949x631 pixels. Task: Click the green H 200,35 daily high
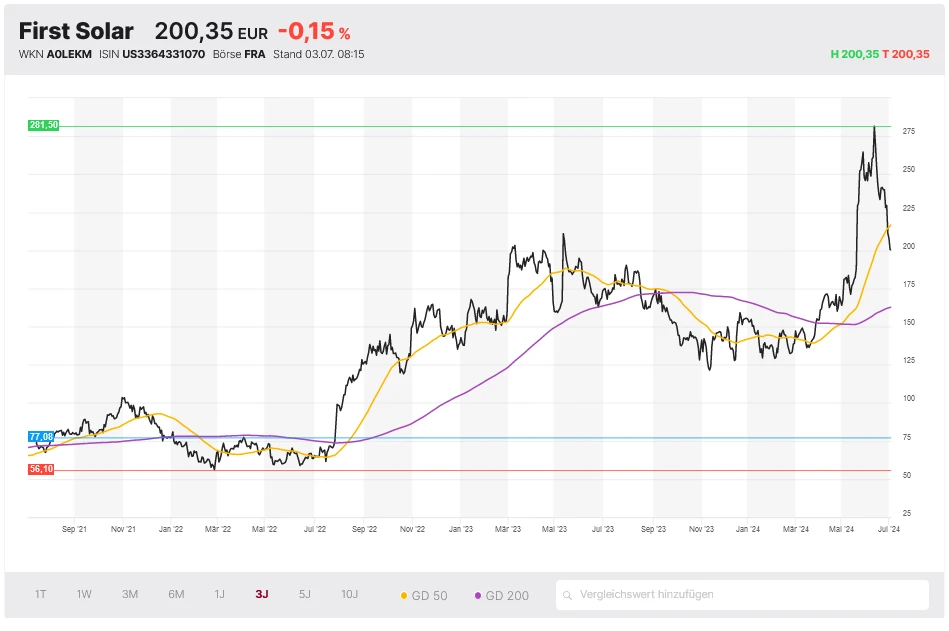[x=853, y=54]
